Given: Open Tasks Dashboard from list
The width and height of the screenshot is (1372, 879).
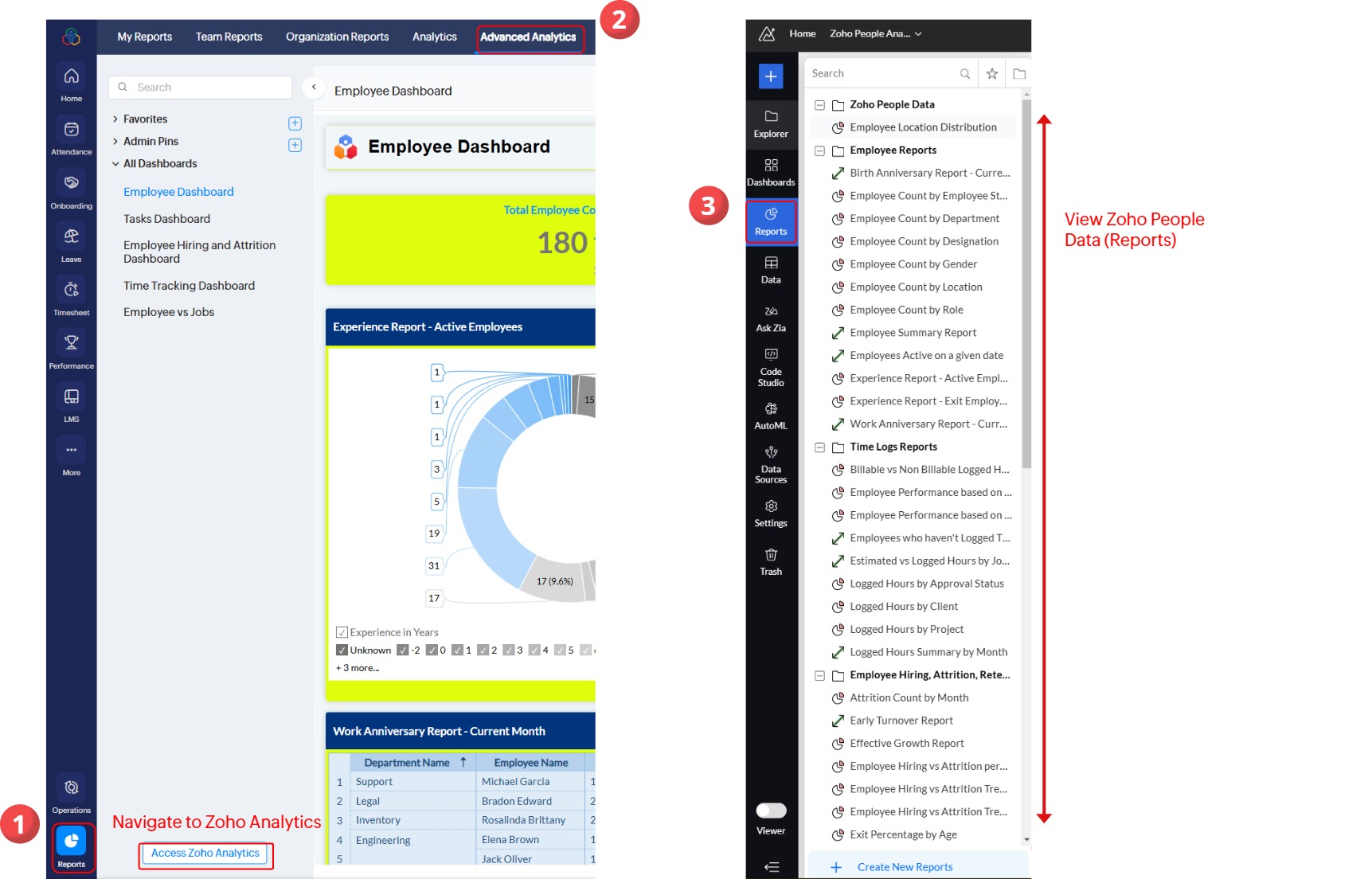Looking at the screenshot, I should pos(167,219).
